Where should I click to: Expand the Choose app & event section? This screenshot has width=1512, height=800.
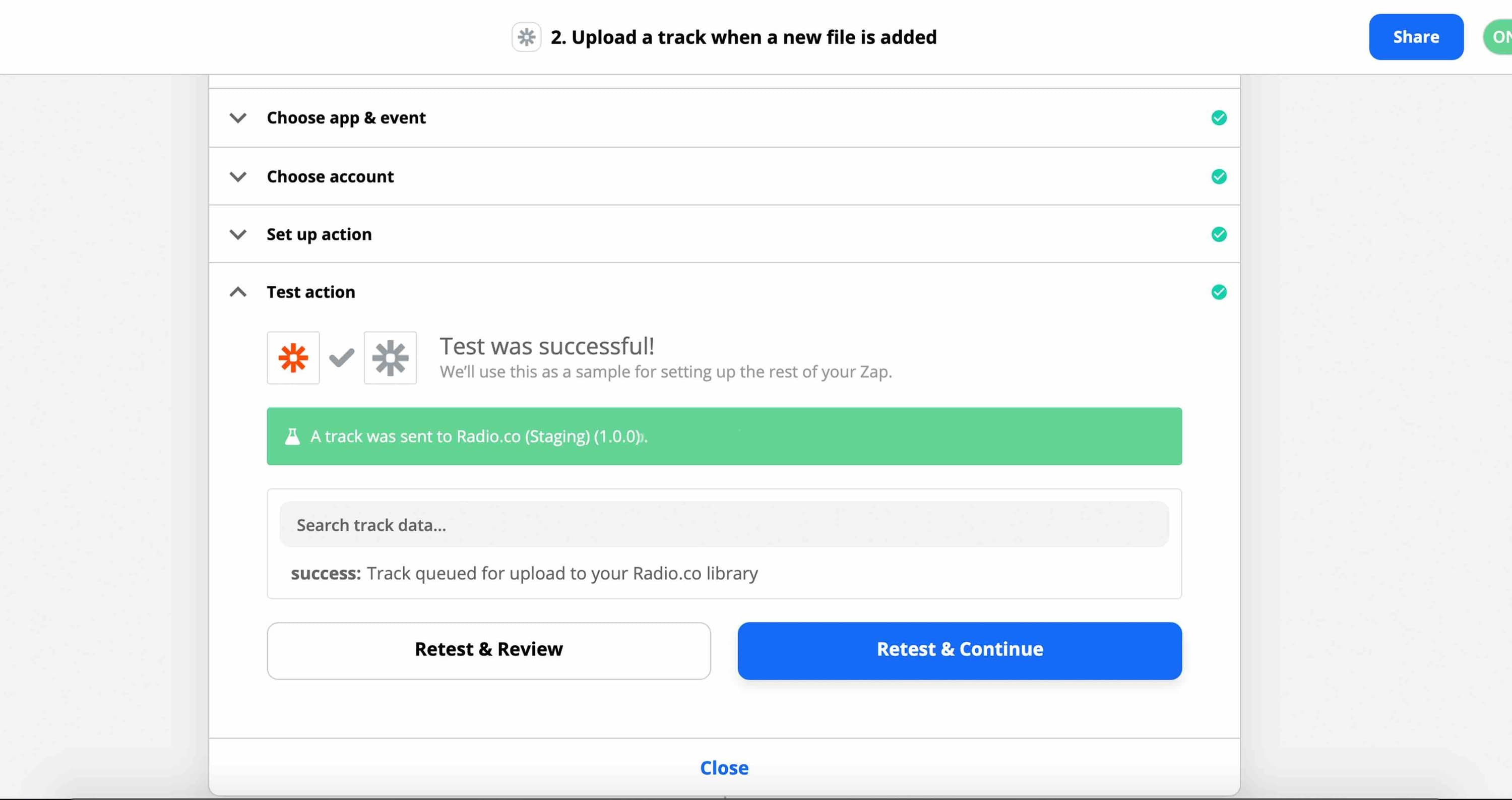pyautogui.click(x=238, y=118)
